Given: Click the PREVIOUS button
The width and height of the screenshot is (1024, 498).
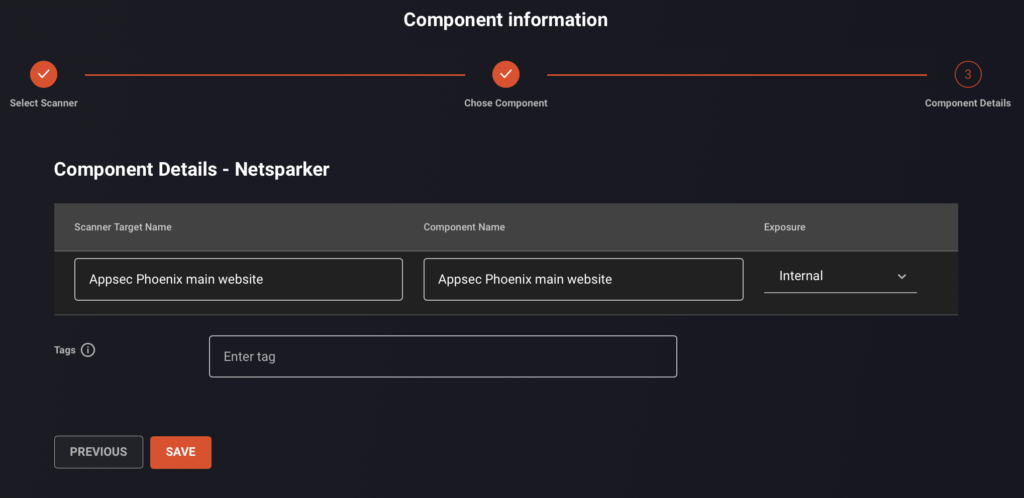Looking at the screenshot, I should [99, 452].
